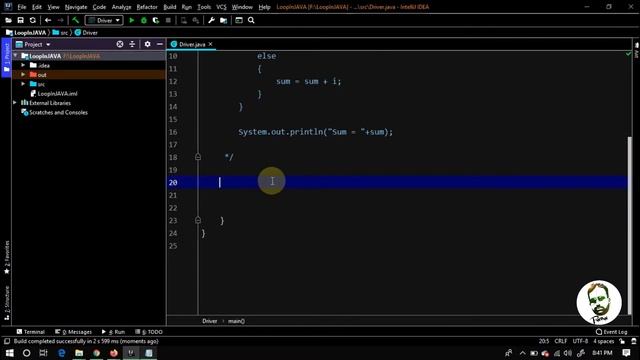Click the Stop square toolbar icon

[x=168, y=20]
